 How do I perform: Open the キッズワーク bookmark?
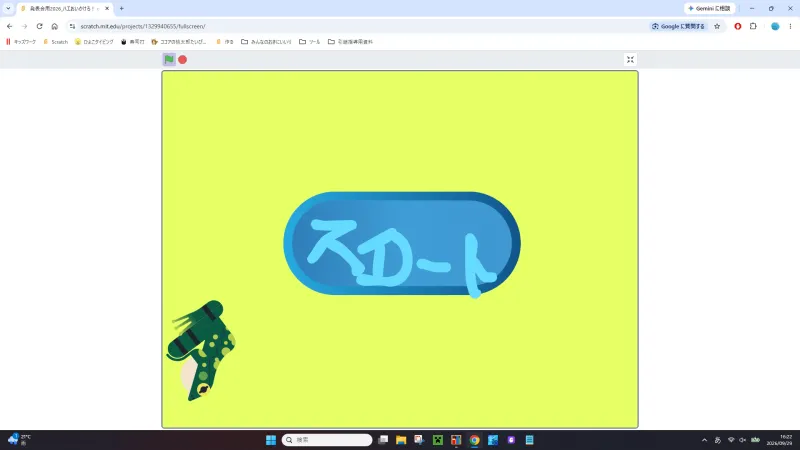21,42
